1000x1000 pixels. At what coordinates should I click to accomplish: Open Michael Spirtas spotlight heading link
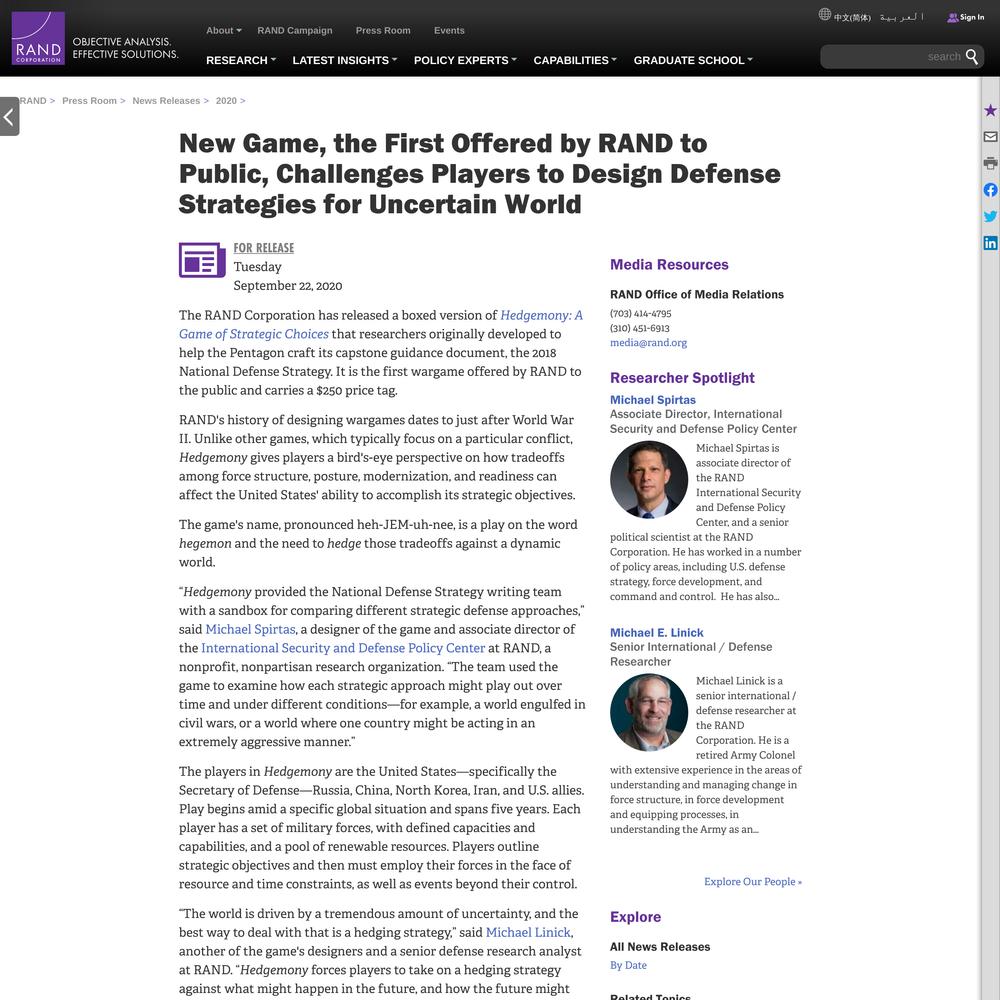click(652, 400)
